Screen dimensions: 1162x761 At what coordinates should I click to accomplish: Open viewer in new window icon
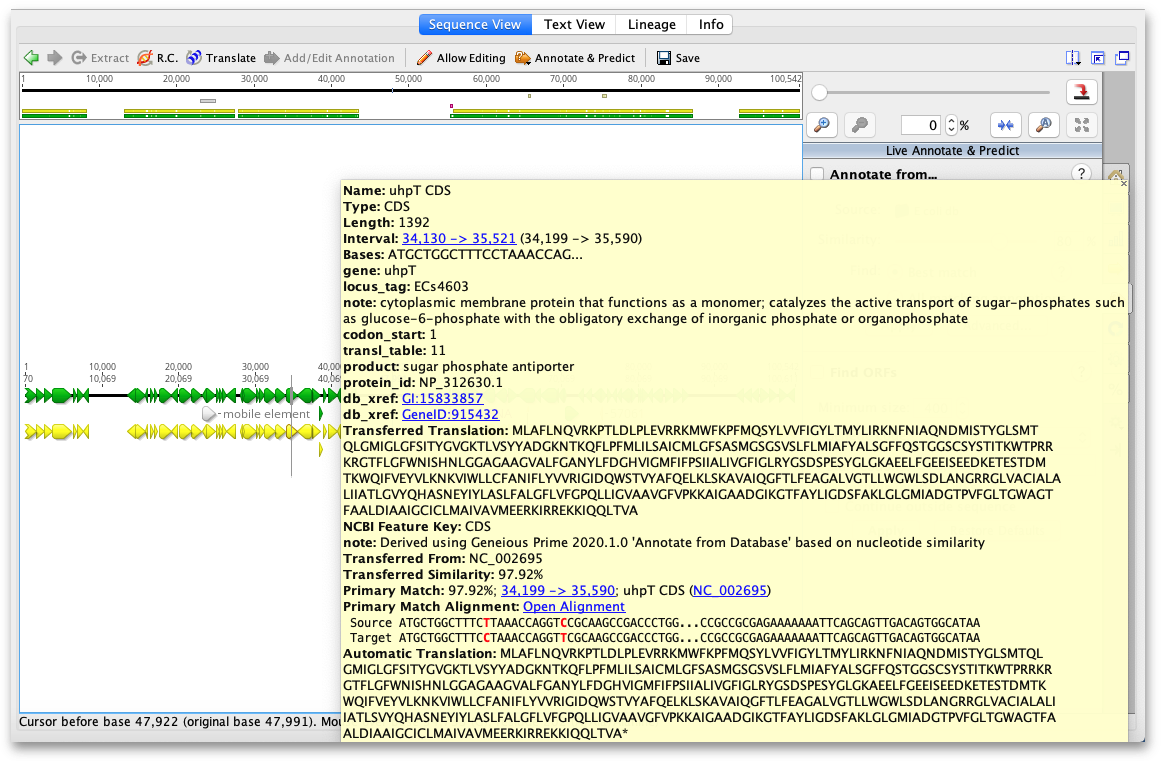1122,58
